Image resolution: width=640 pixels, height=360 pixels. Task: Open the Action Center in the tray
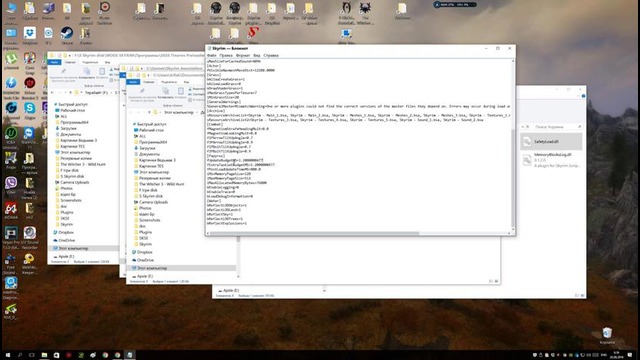pyautogui.click(x=631, y=355)
